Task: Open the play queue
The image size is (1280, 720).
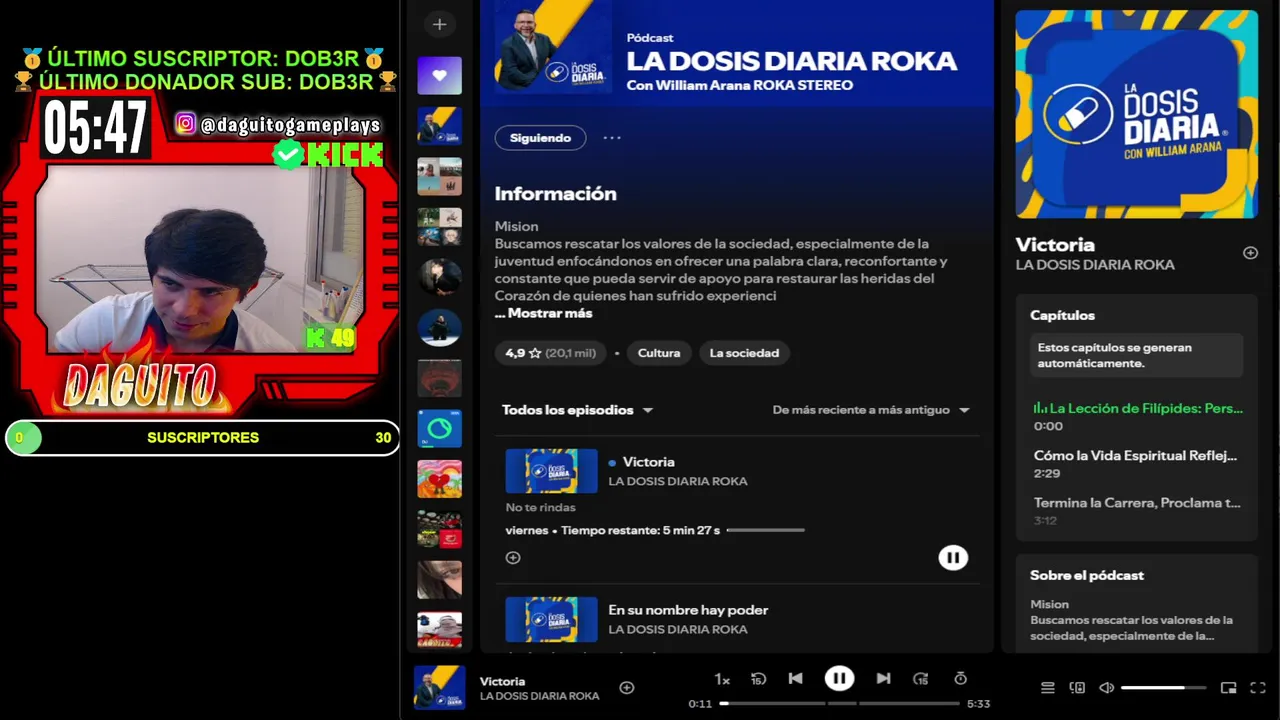Action: pyautogui.click(x=1048, y=688)
